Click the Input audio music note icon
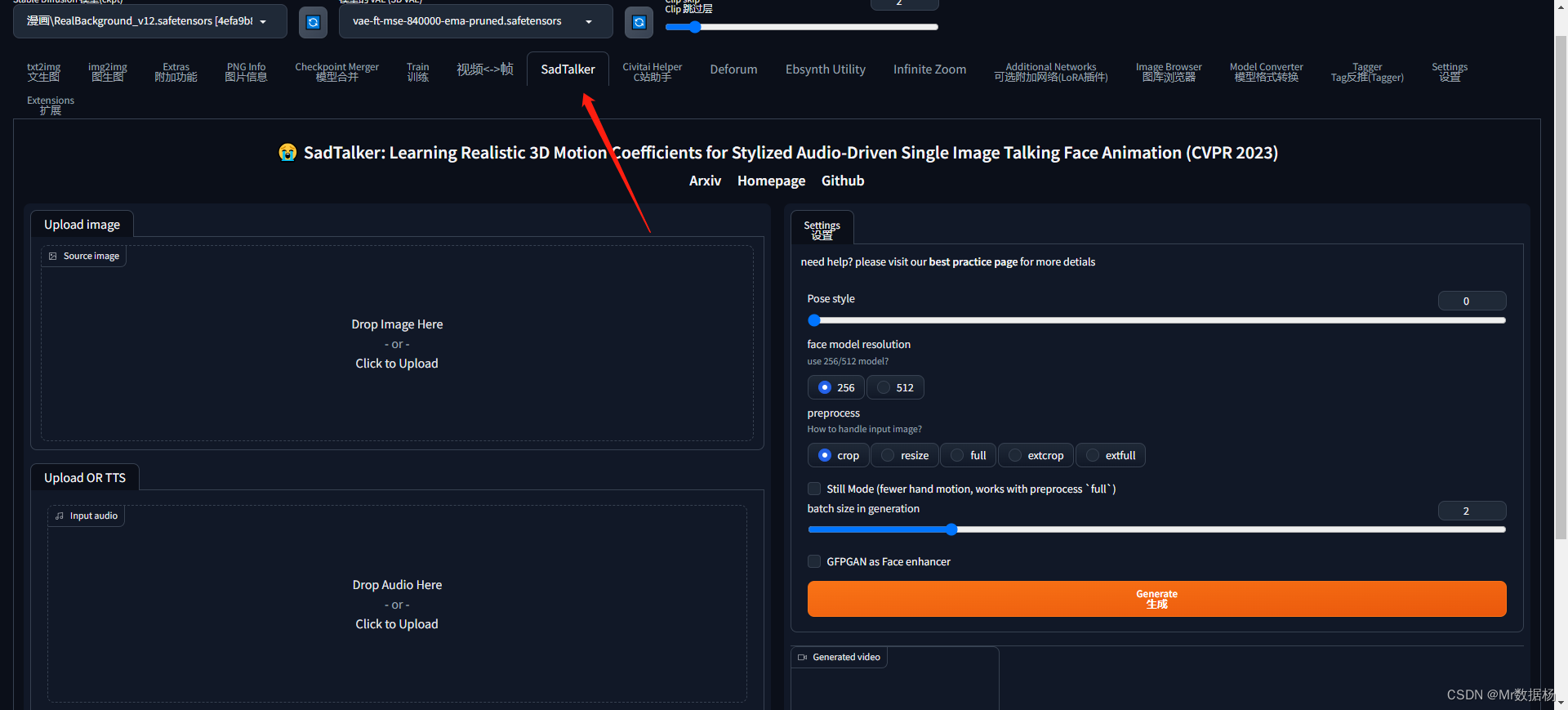 tap(60, 516)
